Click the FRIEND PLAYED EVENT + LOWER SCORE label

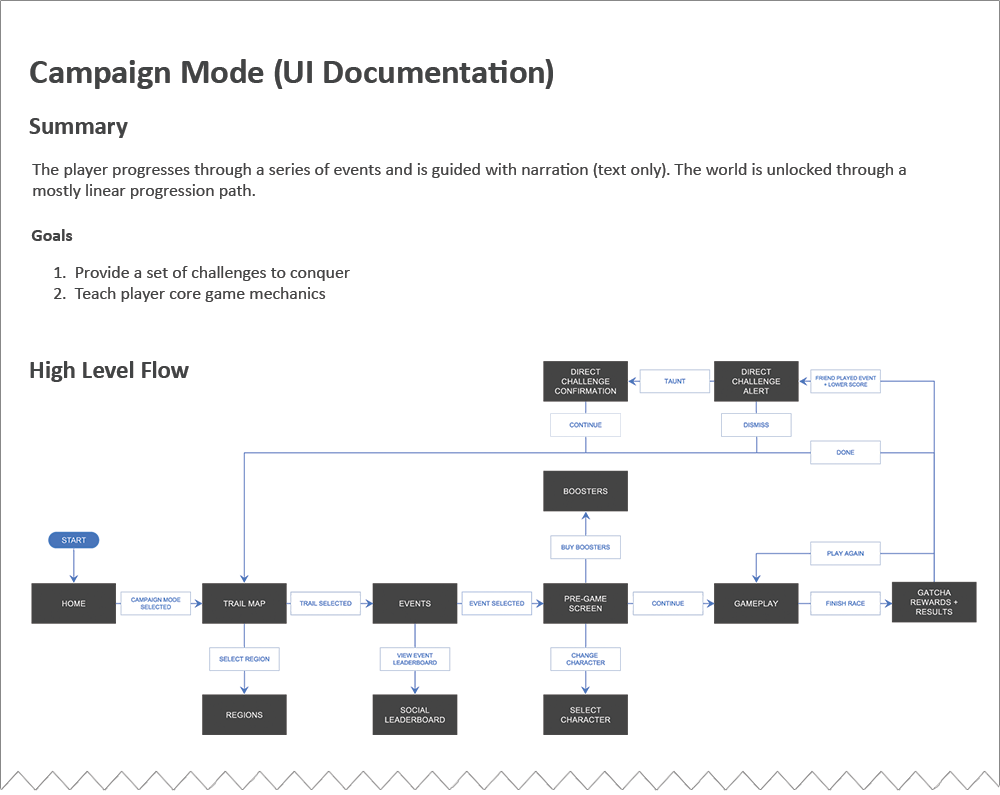(845, 381)
